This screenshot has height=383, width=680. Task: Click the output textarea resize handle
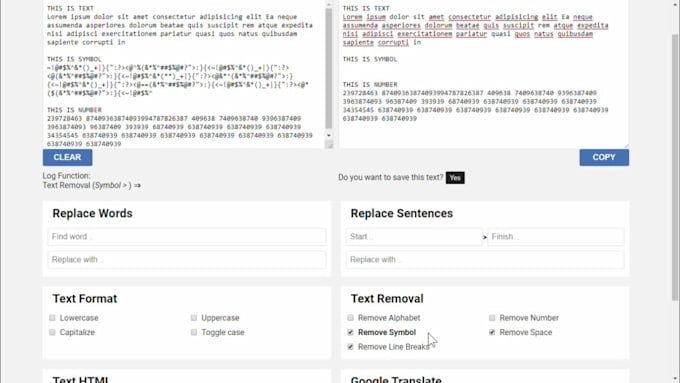click(625, 145)
